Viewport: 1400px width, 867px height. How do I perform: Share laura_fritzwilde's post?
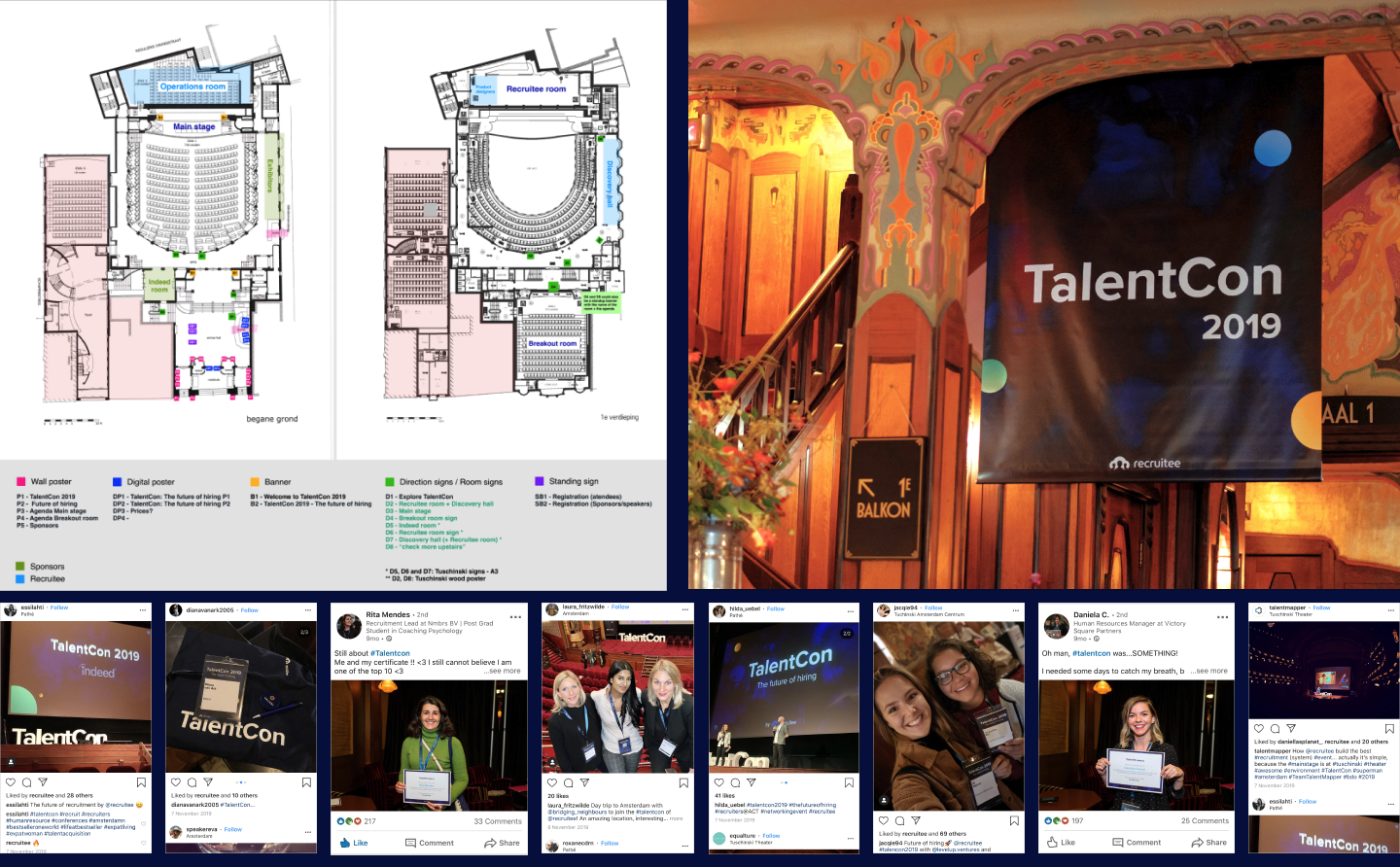tap(584, 782)
